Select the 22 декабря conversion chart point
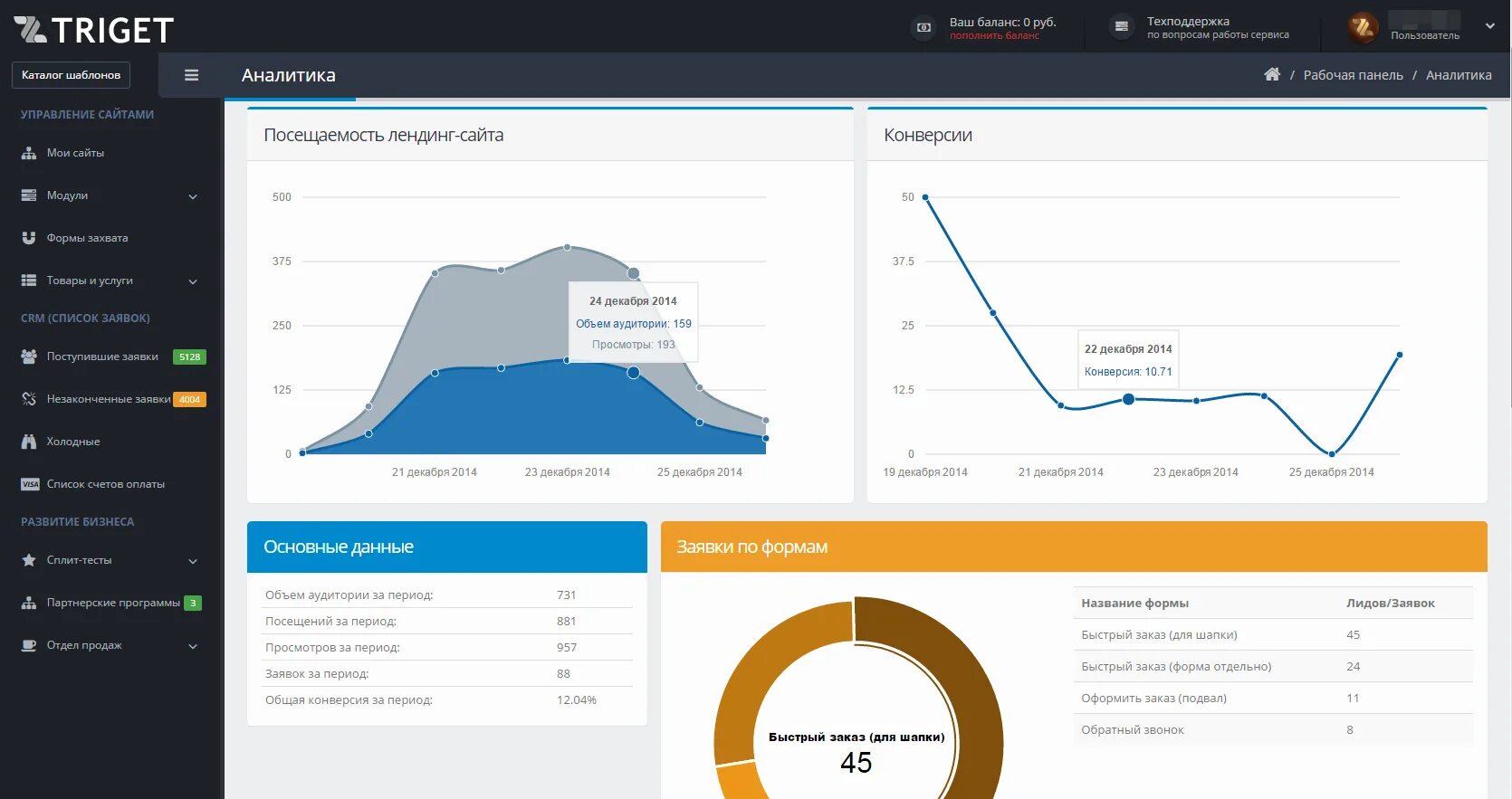 (1128, 399)
